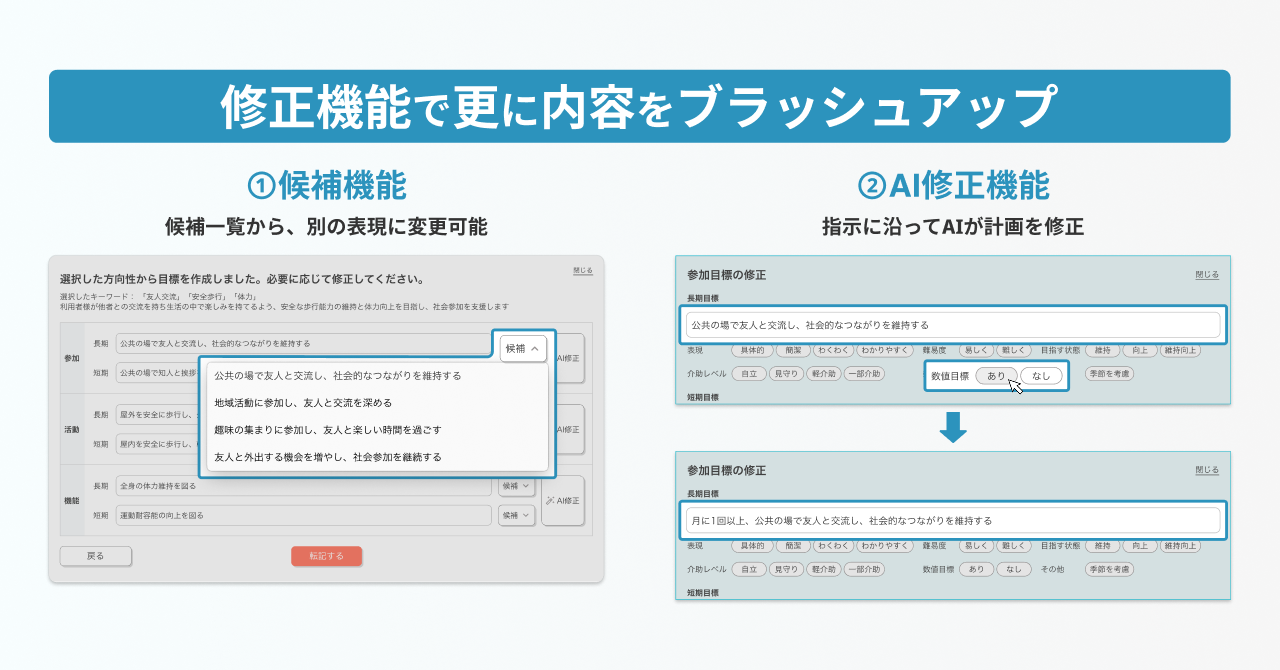Click the AI修正 button in 活動 row

pyautogui.click(x=568, y=429)
